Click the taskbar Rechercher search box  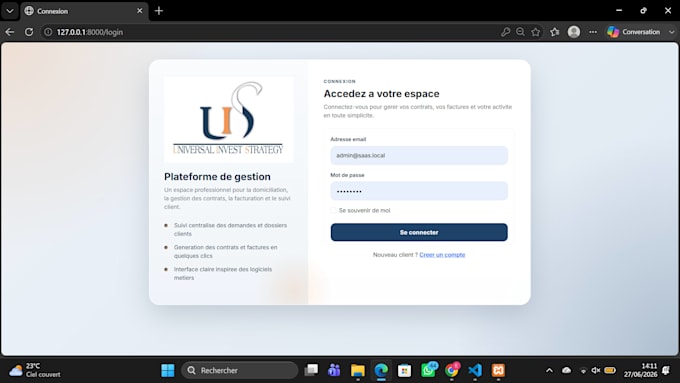coord(240,370)
